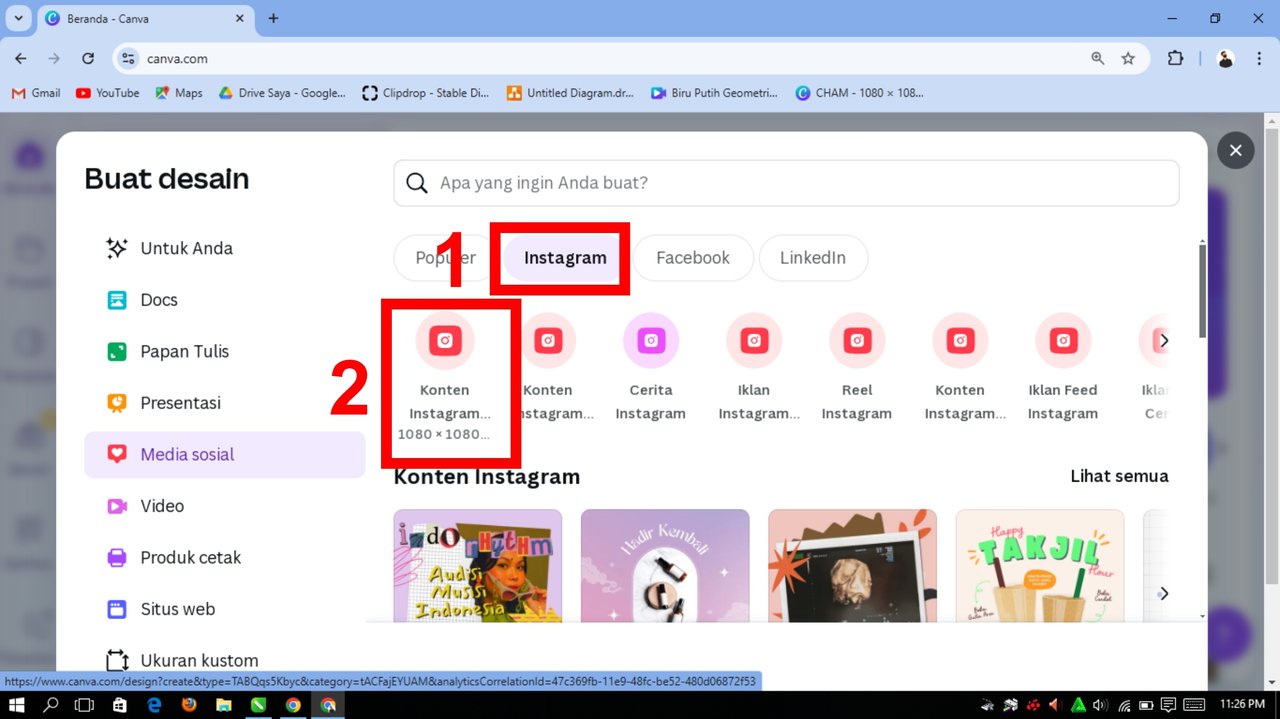1280x719 pixels.
Task: Select the Beranda - Canva tab
Action: (145, 19)
